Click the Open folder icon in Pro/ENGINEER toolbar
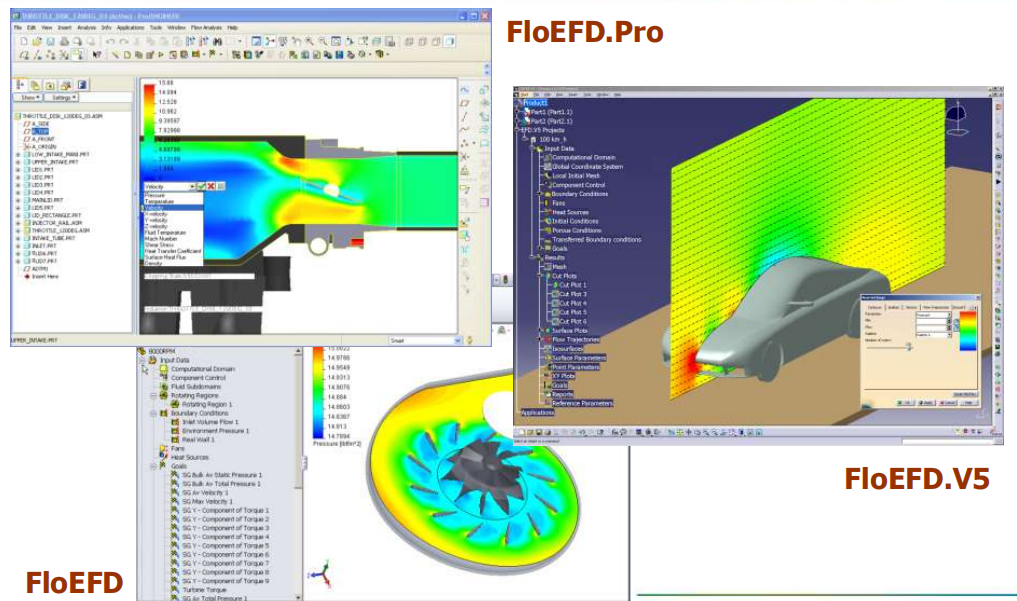This screenshot has width=1017, height=601. pos(35,42)
